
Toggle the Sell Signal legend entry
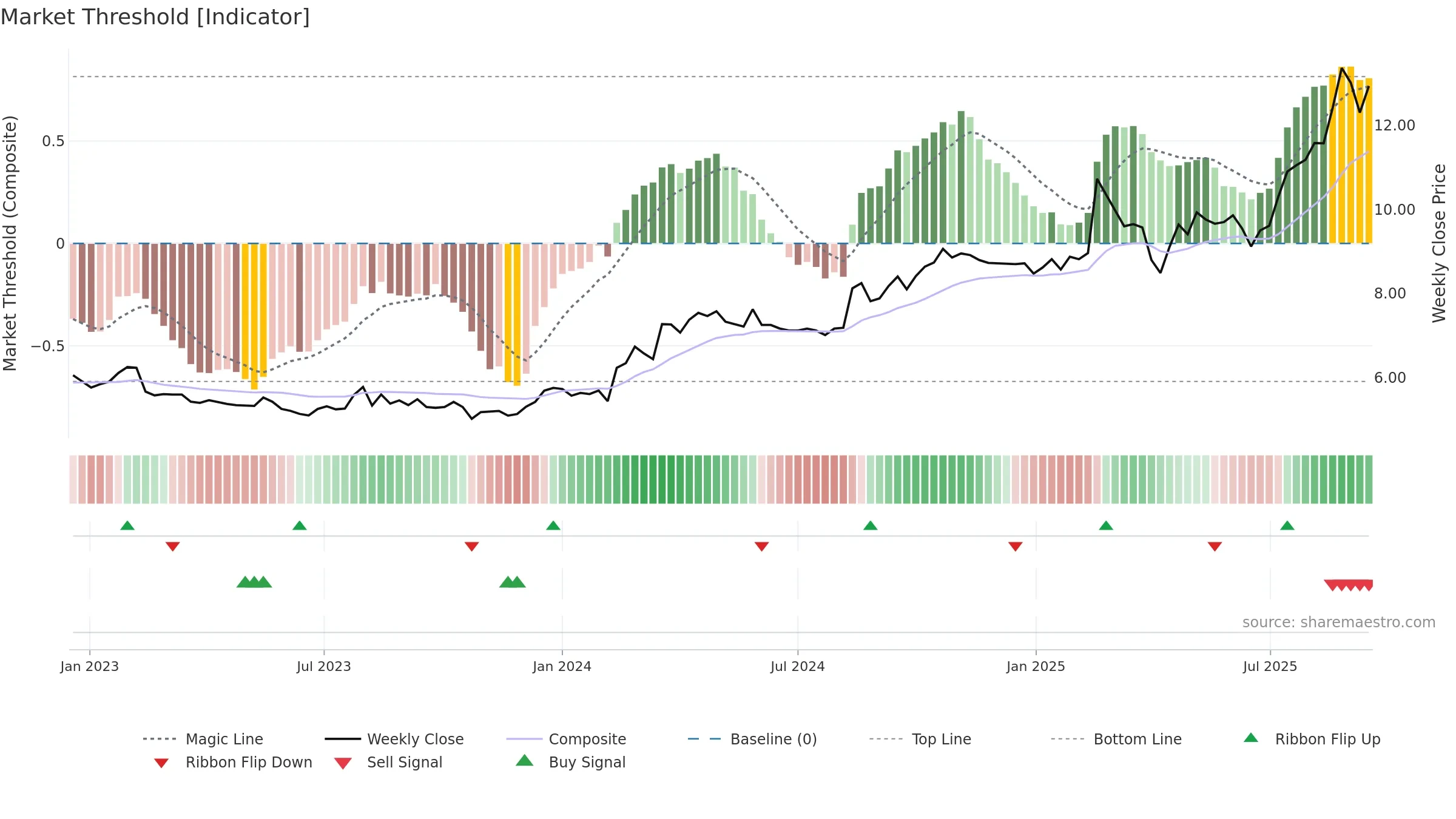pos(388,762)
